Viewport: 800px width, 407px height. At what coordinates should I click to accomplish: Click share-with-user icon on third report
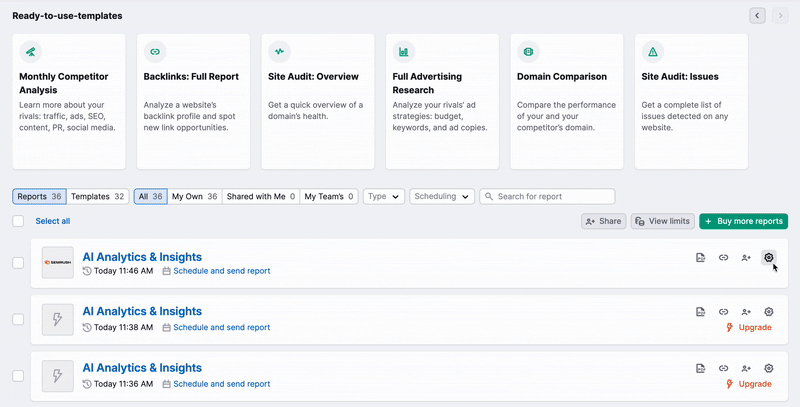pyautogui.click(x=746, y=369)
